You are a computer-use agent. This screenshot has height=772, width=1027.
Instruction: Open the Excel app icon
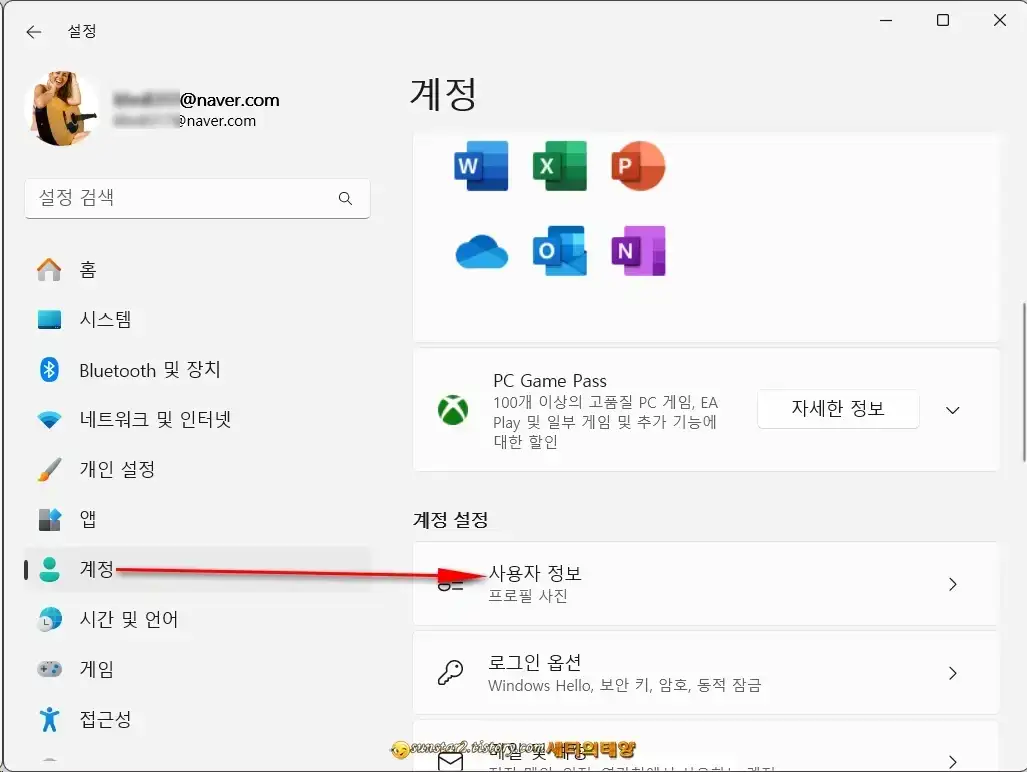(559, 166)
